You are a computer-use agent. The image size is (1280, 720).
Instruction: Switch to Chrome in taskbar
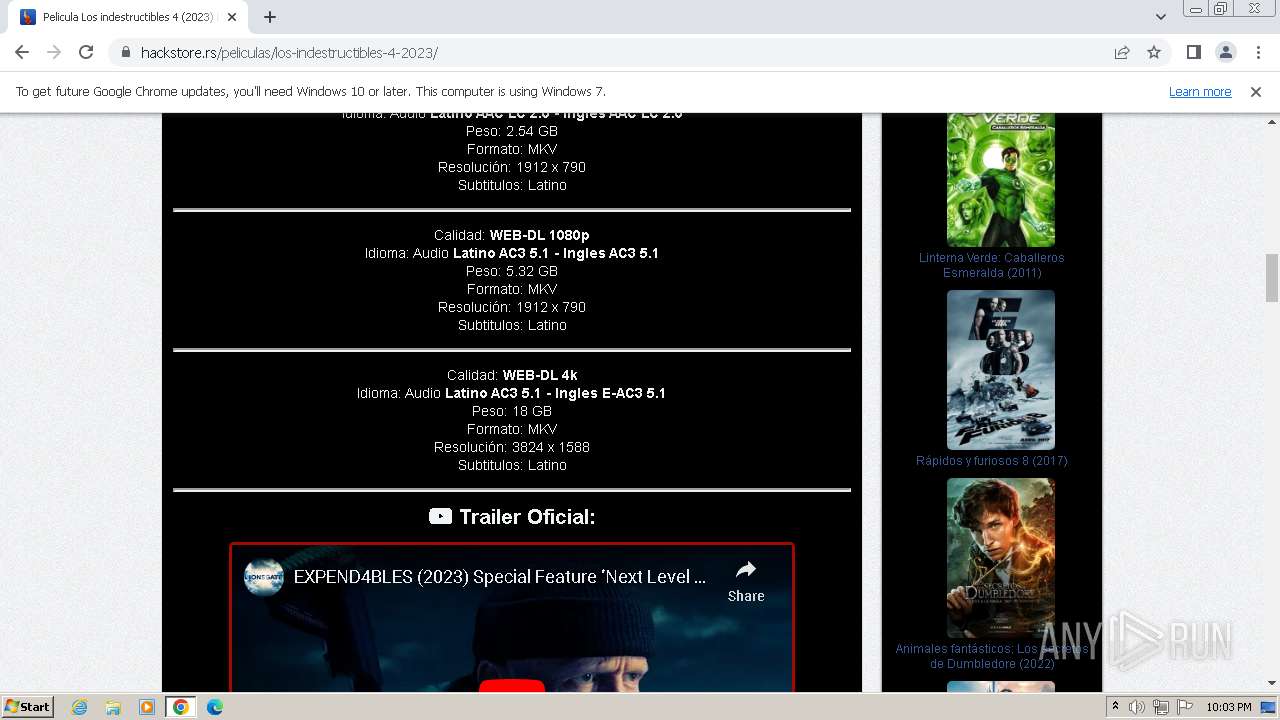click(180, 707)
